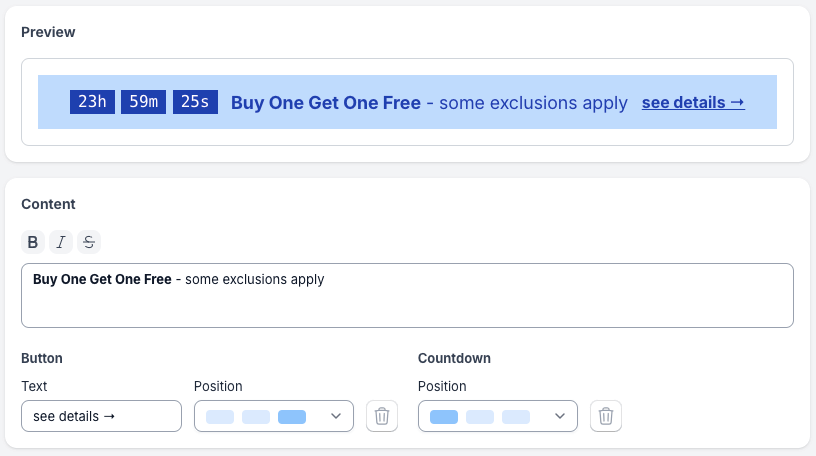Click the highlighted right swatch in Button Position
Viewport: 816px width, 456px height.
pyautogui.click(x=292, y=416)
